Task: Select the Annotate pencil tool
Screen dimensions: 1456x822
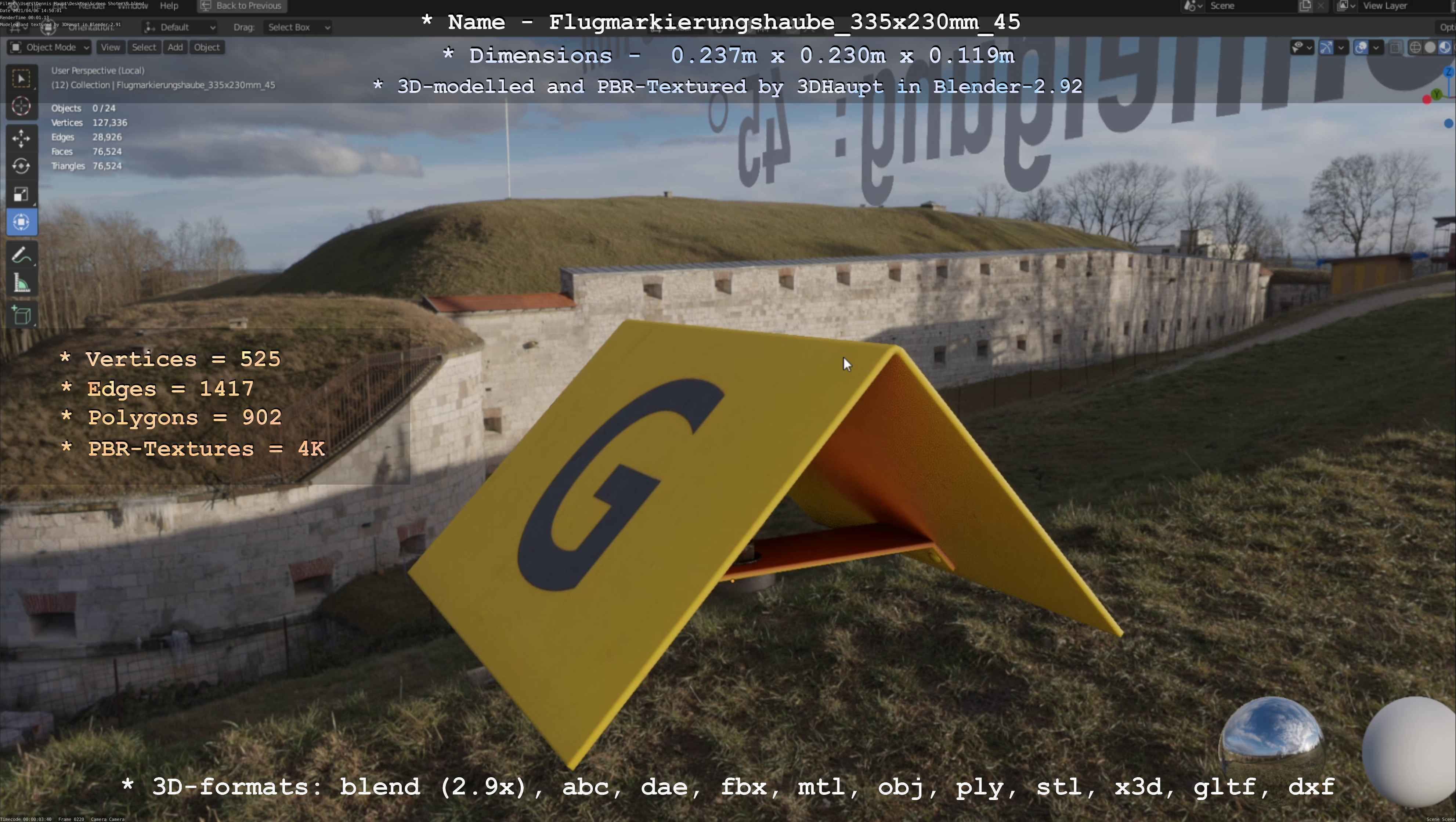Action: [21, 256]
